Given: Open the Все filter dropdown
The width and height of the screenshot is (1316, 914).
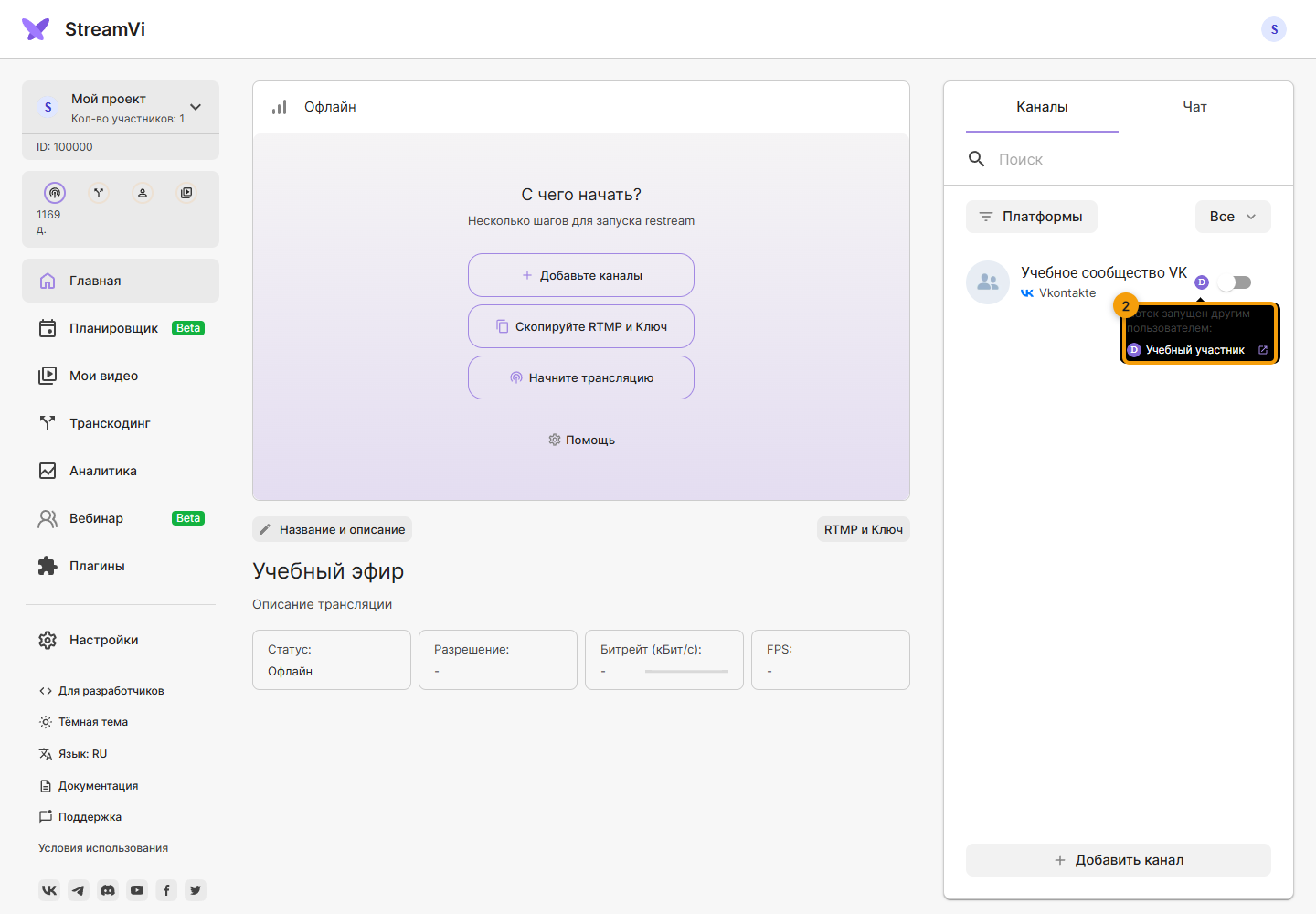Looking at the screenshot, I should [x=1233, y=217].
